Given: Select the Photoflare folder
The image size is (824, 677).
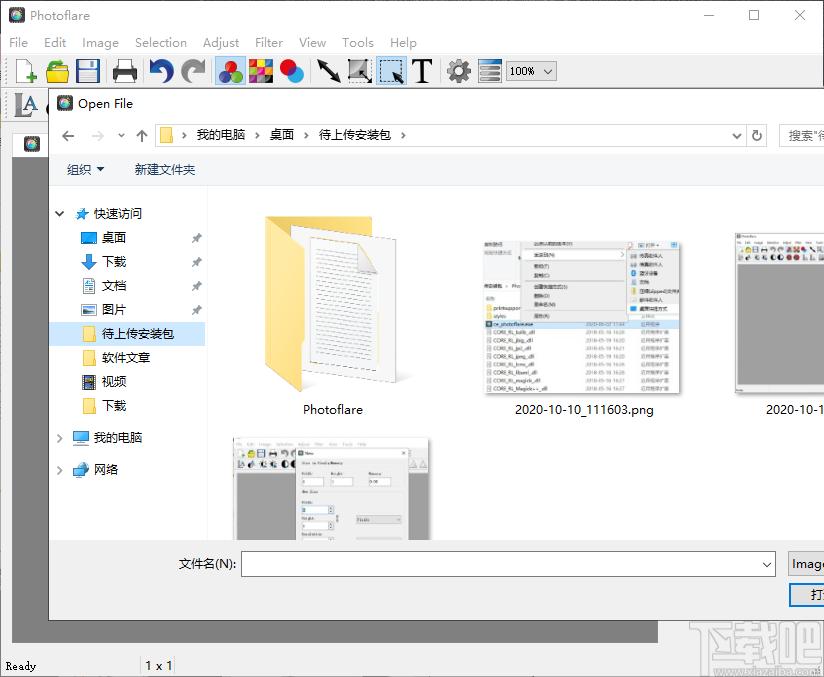Looking at the screenshot, I should point(333,314).
